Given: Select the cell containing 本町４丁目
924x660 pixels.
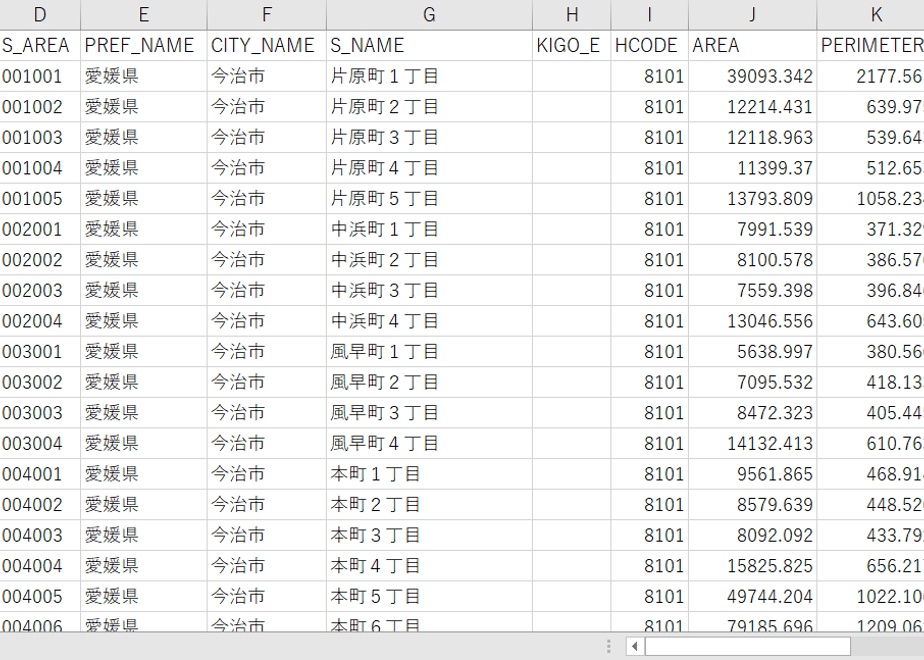Looking at the screenshot, I should coord(429,566).
